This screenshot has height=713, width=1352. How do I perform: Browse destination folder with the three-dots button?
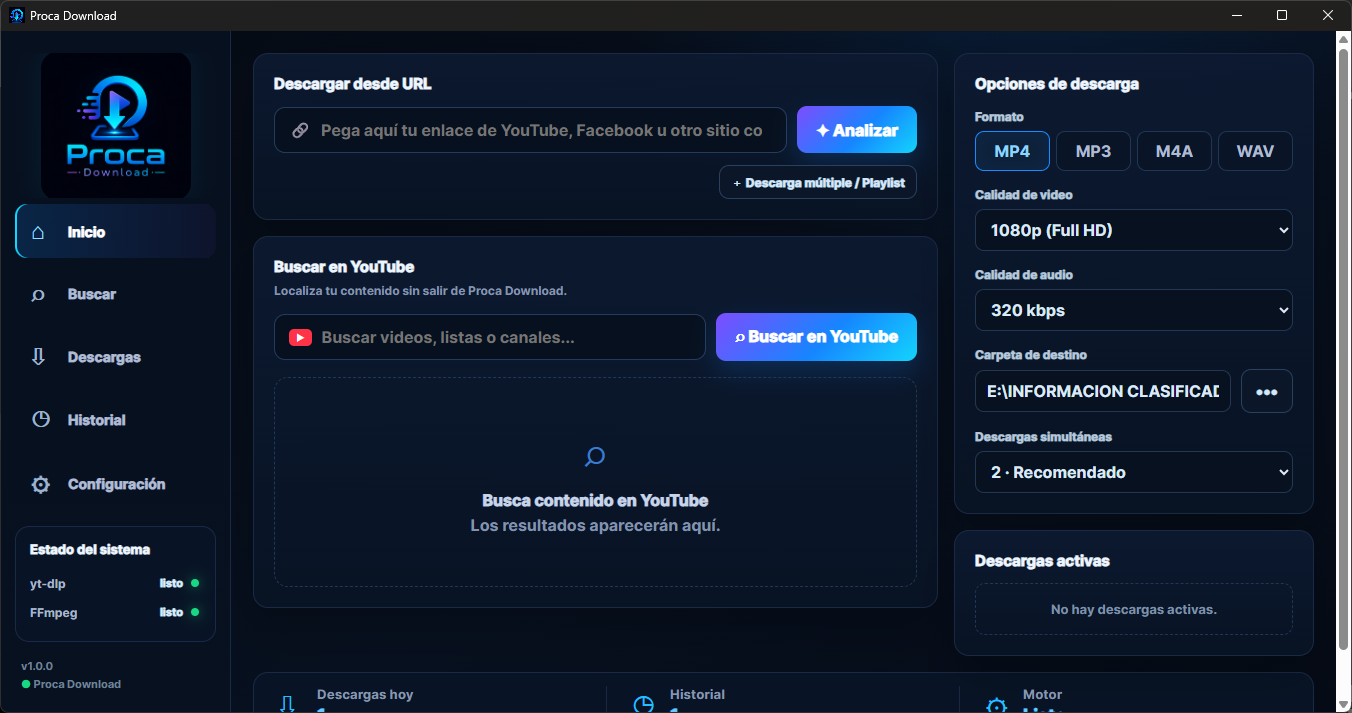(x=1267, y=391)
